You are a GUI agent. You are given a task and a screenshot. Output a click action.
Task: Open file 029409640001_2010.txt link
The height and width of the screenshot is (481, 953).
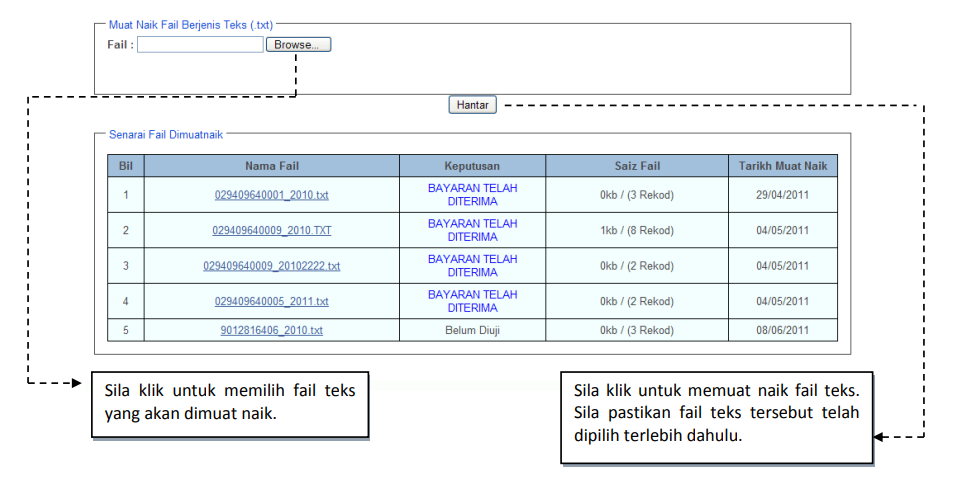coord(272,195)
